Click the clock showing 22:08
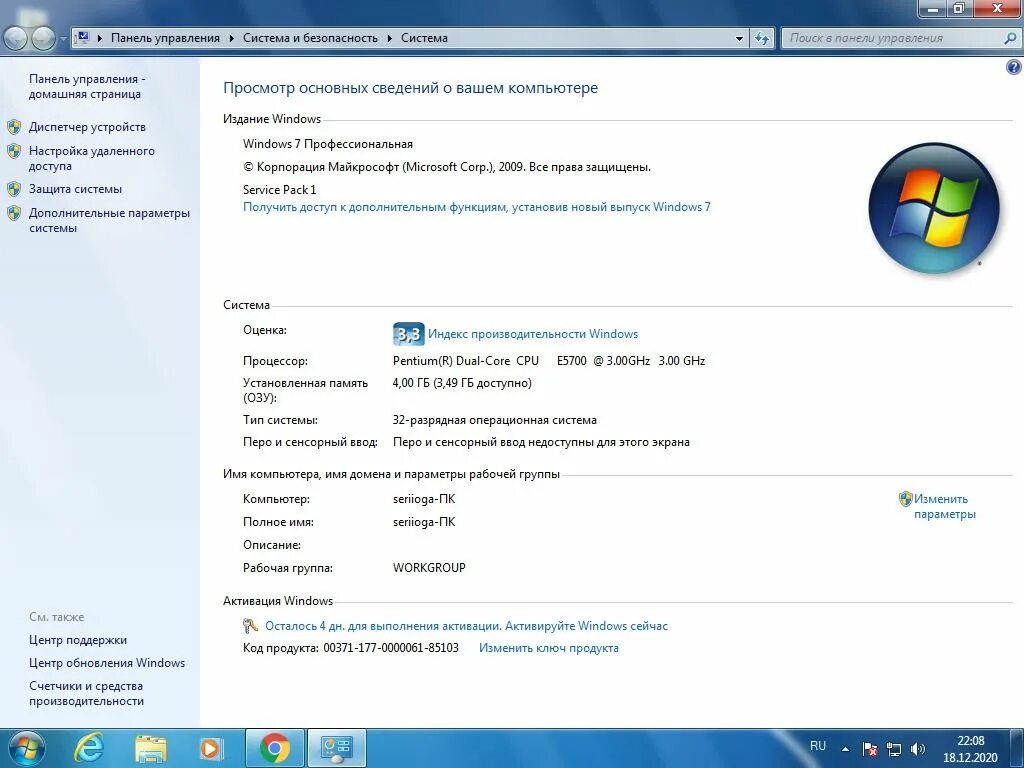This screenshot has height=768, width=1024. coord(970,741)
